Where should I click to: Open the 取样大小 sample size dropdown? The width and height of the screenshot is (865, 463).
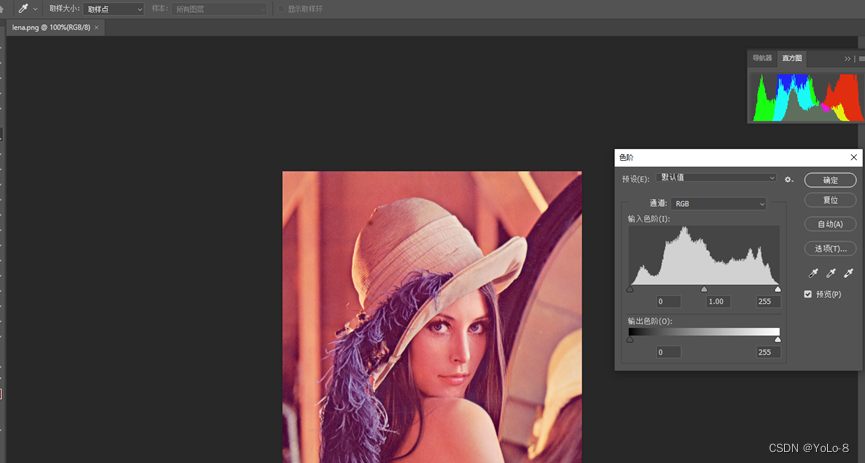click(x=114, y=9)
